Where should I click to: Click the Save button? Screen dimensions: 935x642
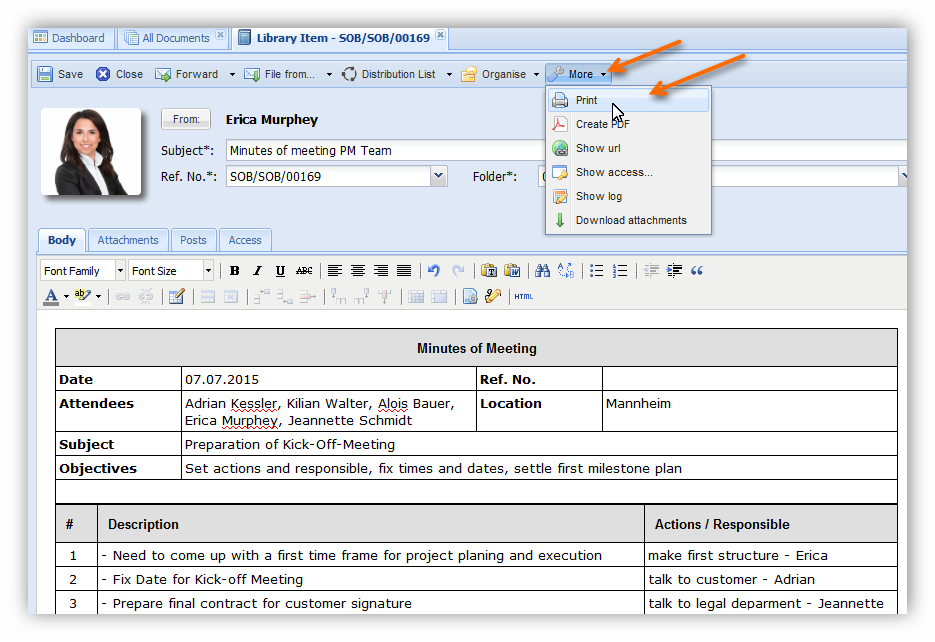[x=60, y=74]
